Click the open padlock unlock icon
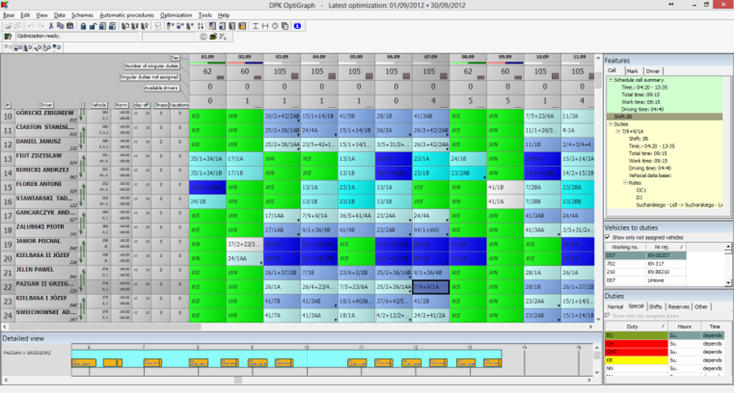 tap(93, 26)
